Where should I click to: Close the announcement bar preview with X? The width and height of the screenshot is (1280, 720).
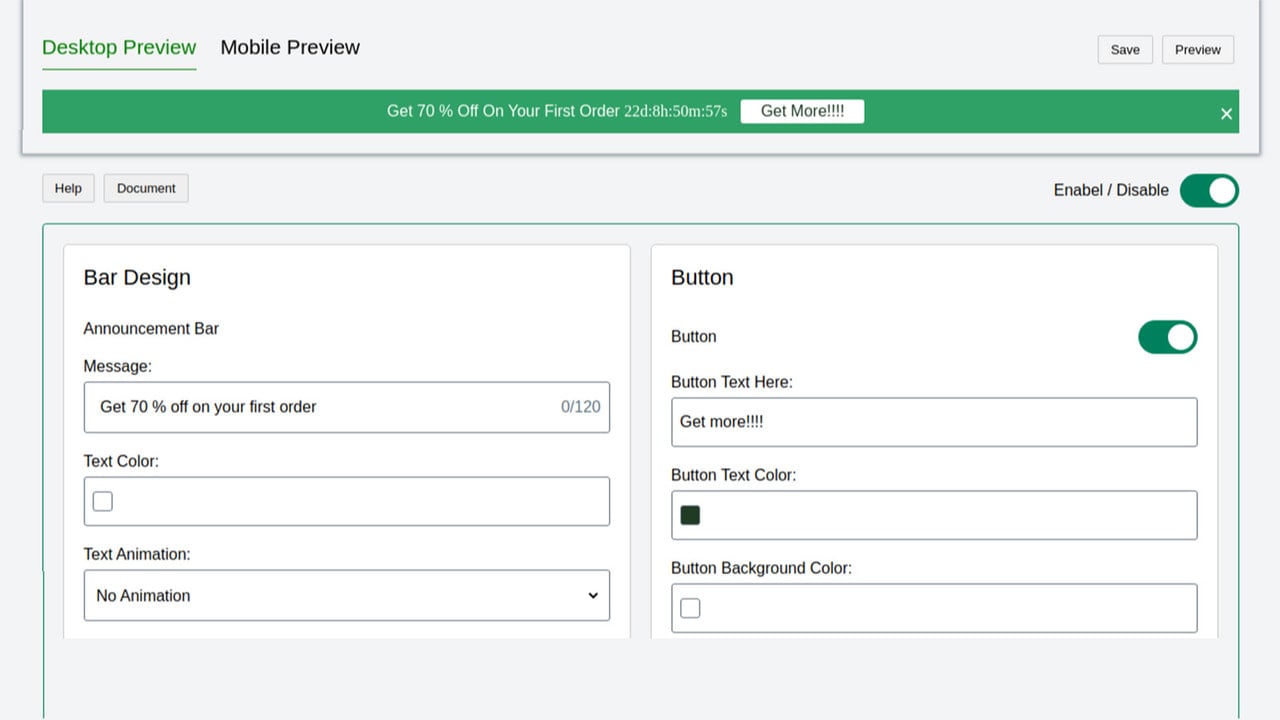(x=1226, y=113)
